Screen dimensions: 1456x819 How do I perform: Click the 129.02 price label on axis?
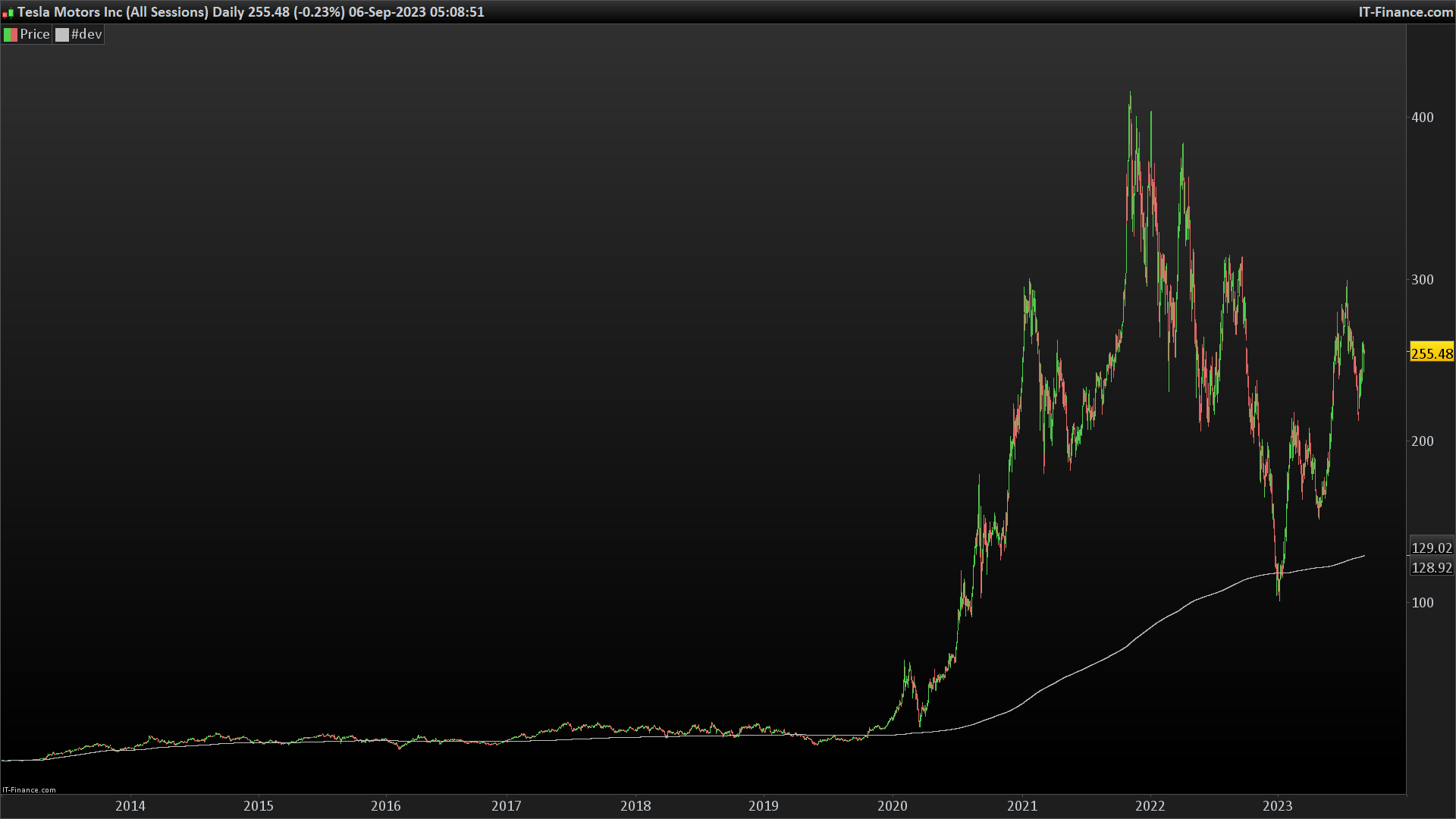click(1432, 548)
